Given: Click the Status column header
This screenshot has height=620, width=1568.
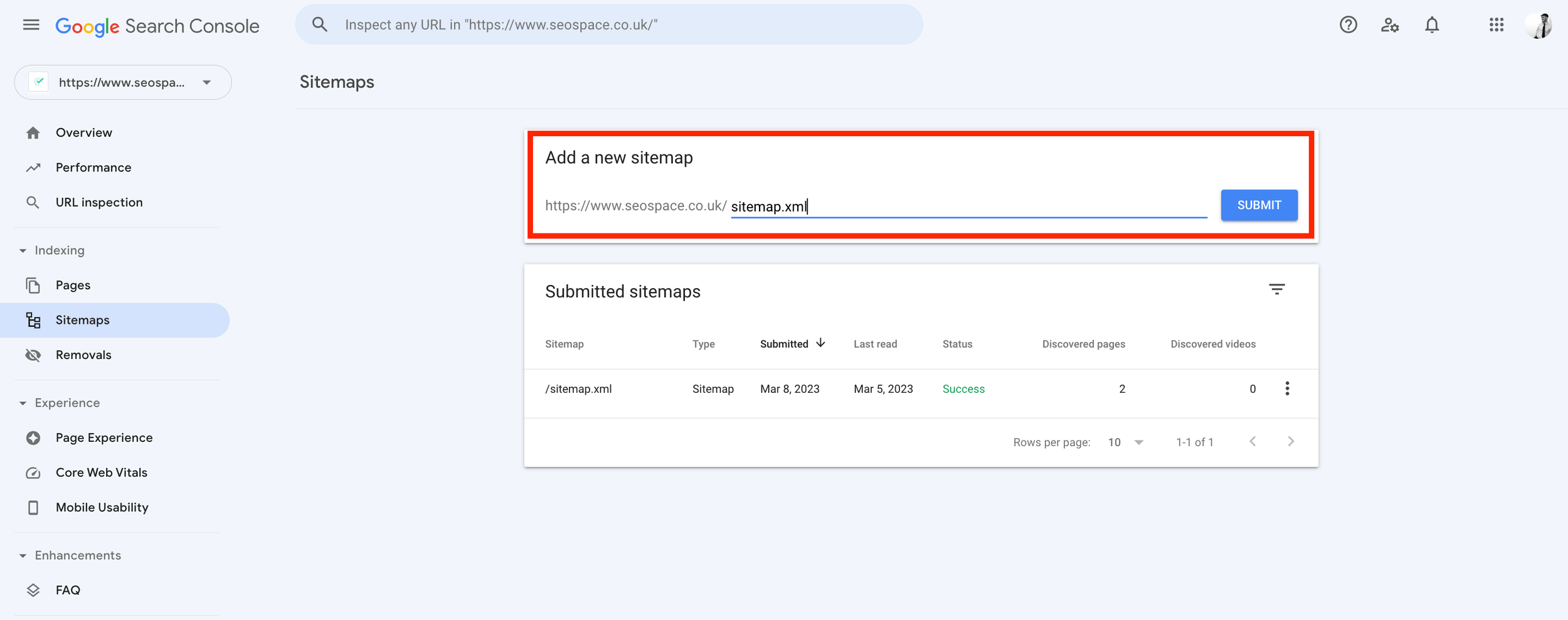Looking at the screenshot, I should 957,344.
